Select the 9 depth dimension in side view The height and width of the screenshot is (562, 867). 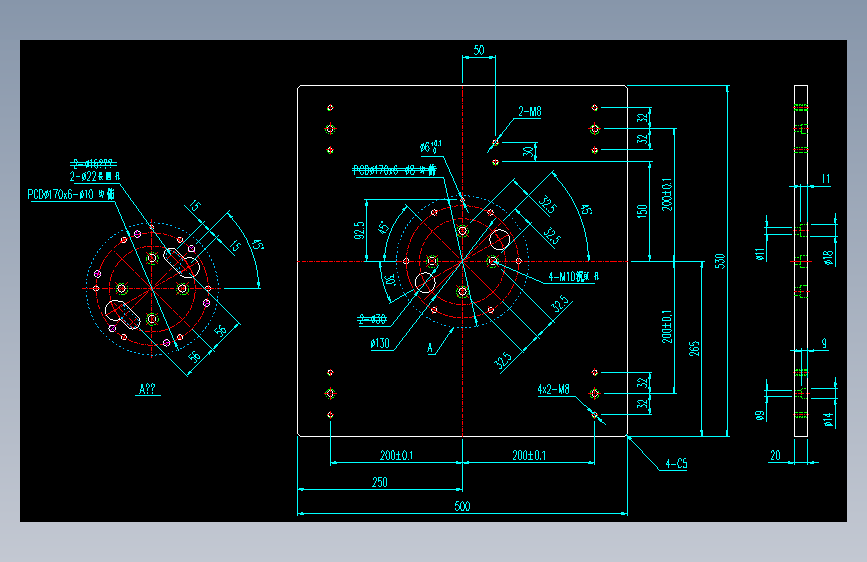(824, 344)
